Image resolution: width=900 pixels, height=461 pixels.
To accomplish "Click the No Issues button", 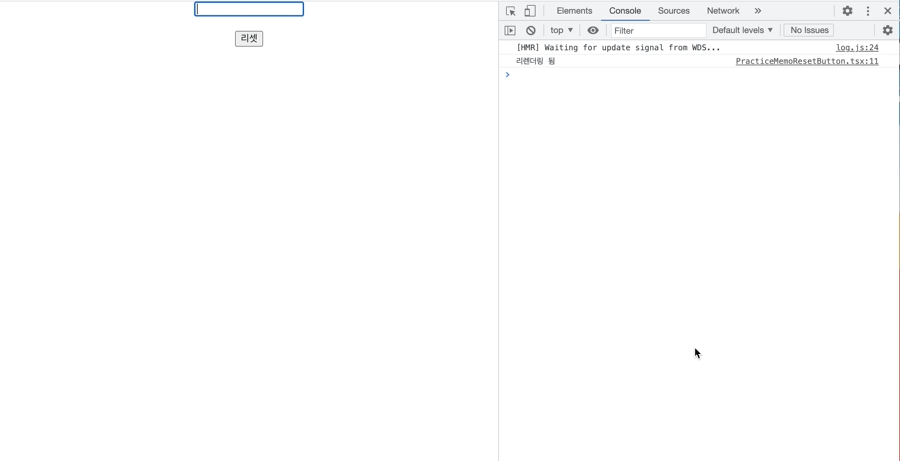I will [x=809, y=30].
